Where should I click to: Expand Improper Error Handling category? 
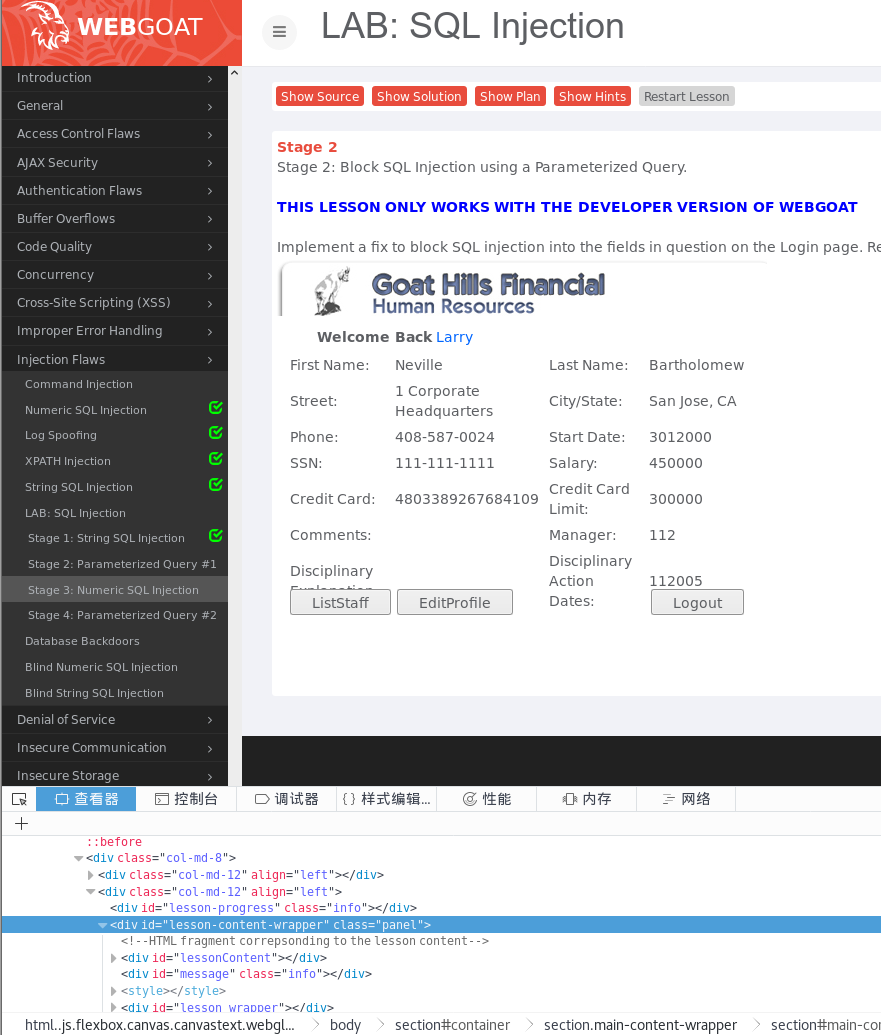click(x=115, y=331)
